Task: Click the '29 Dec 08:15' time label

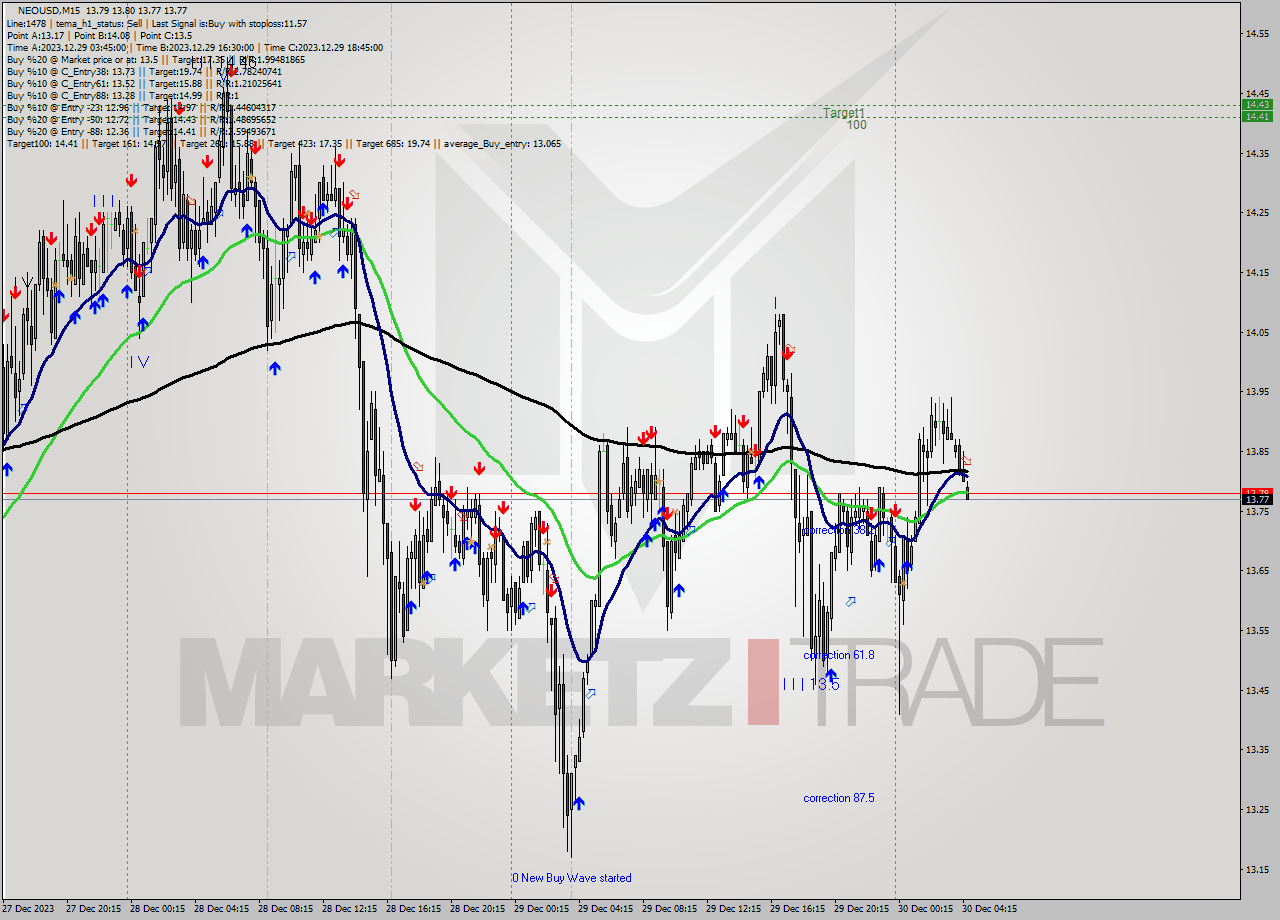Action: (669, 909)
